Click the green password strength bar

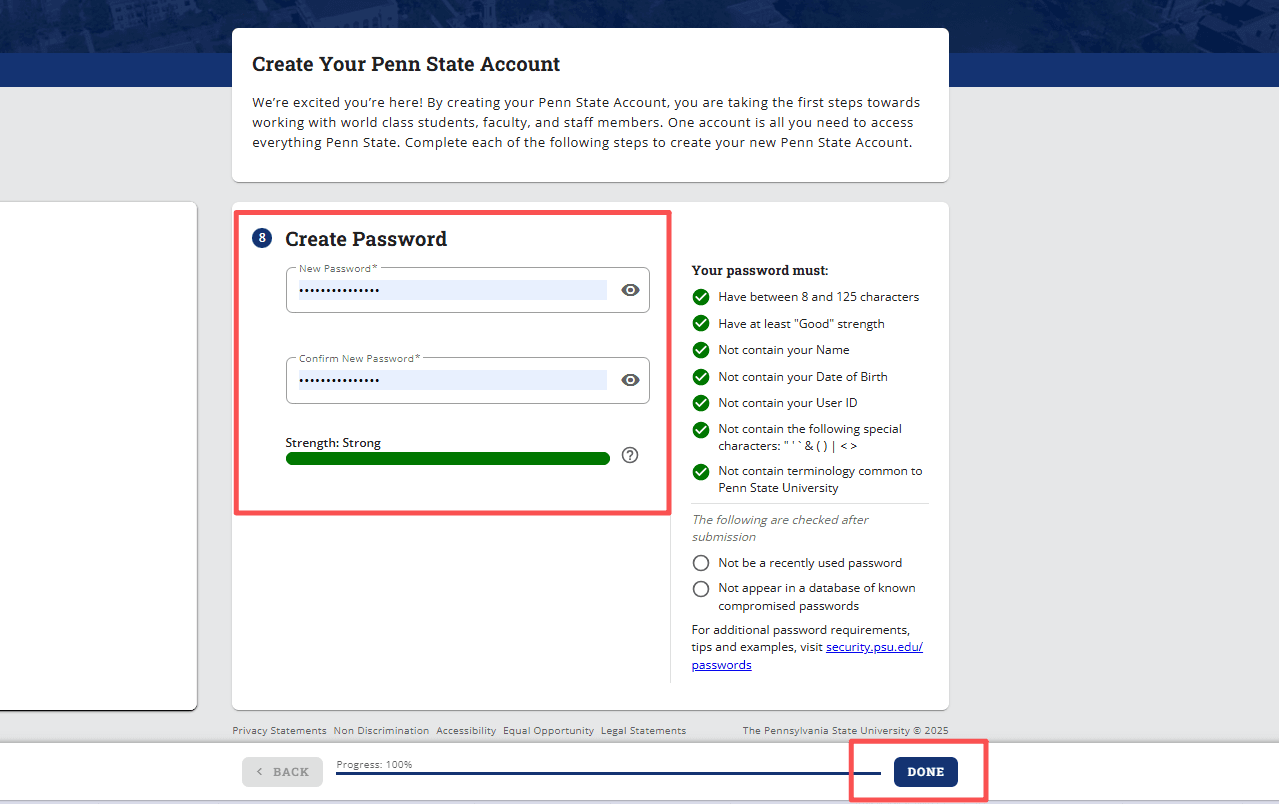tap(448, 459)
